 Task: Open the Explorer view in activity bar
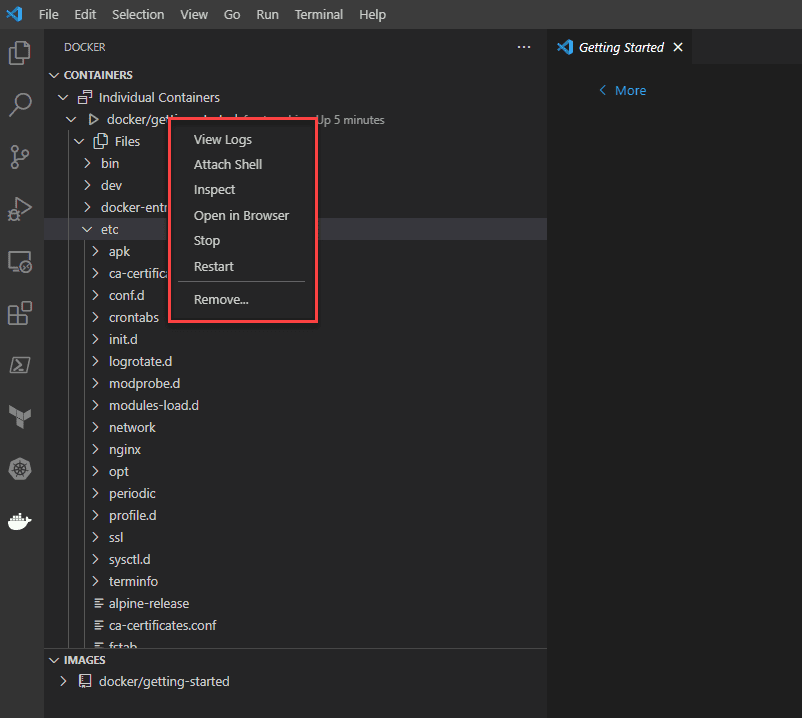(20, 52)
